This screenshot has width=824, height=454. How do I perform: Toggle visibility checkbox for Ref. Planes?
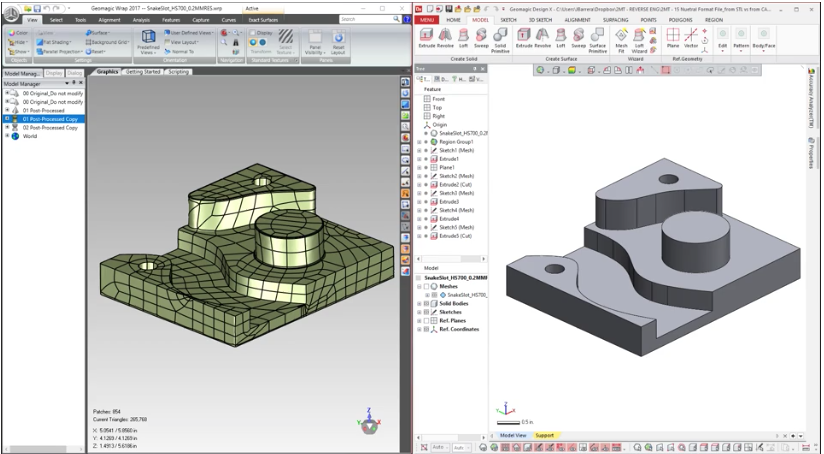tap(426, 321)
